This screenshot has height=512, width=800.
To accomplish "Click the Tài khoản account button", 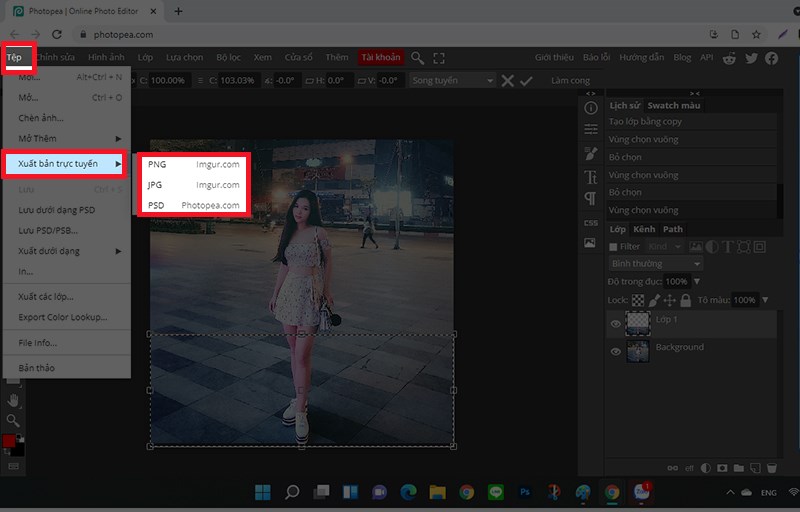I will click(381, 58).
